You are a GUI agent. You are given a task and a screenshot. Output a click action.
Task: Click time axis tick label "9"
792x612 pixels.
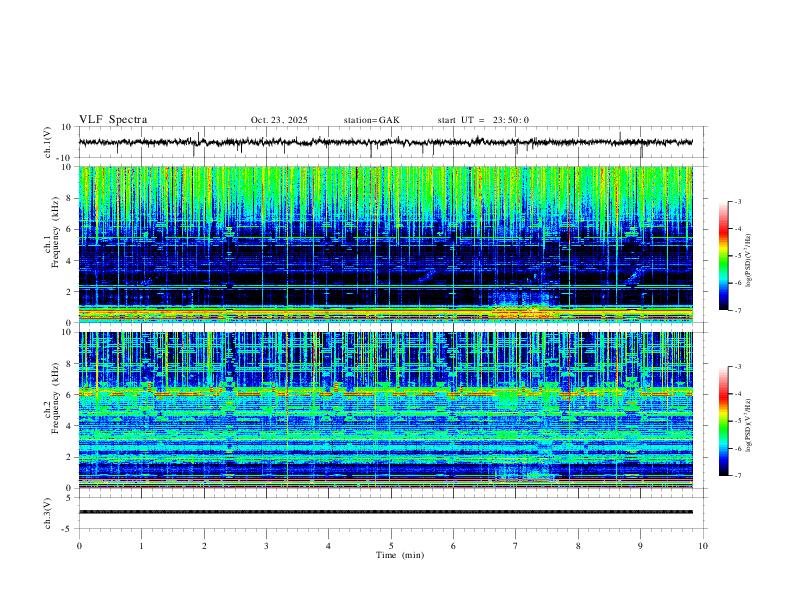point(640,546)
